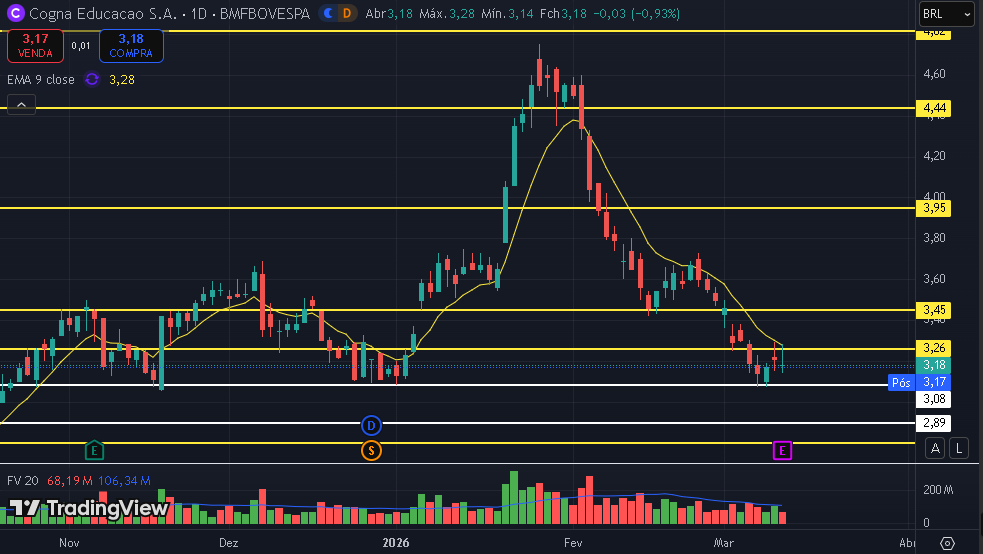
Task: Open the BRL currency dropdown
Action: (947, 14)
